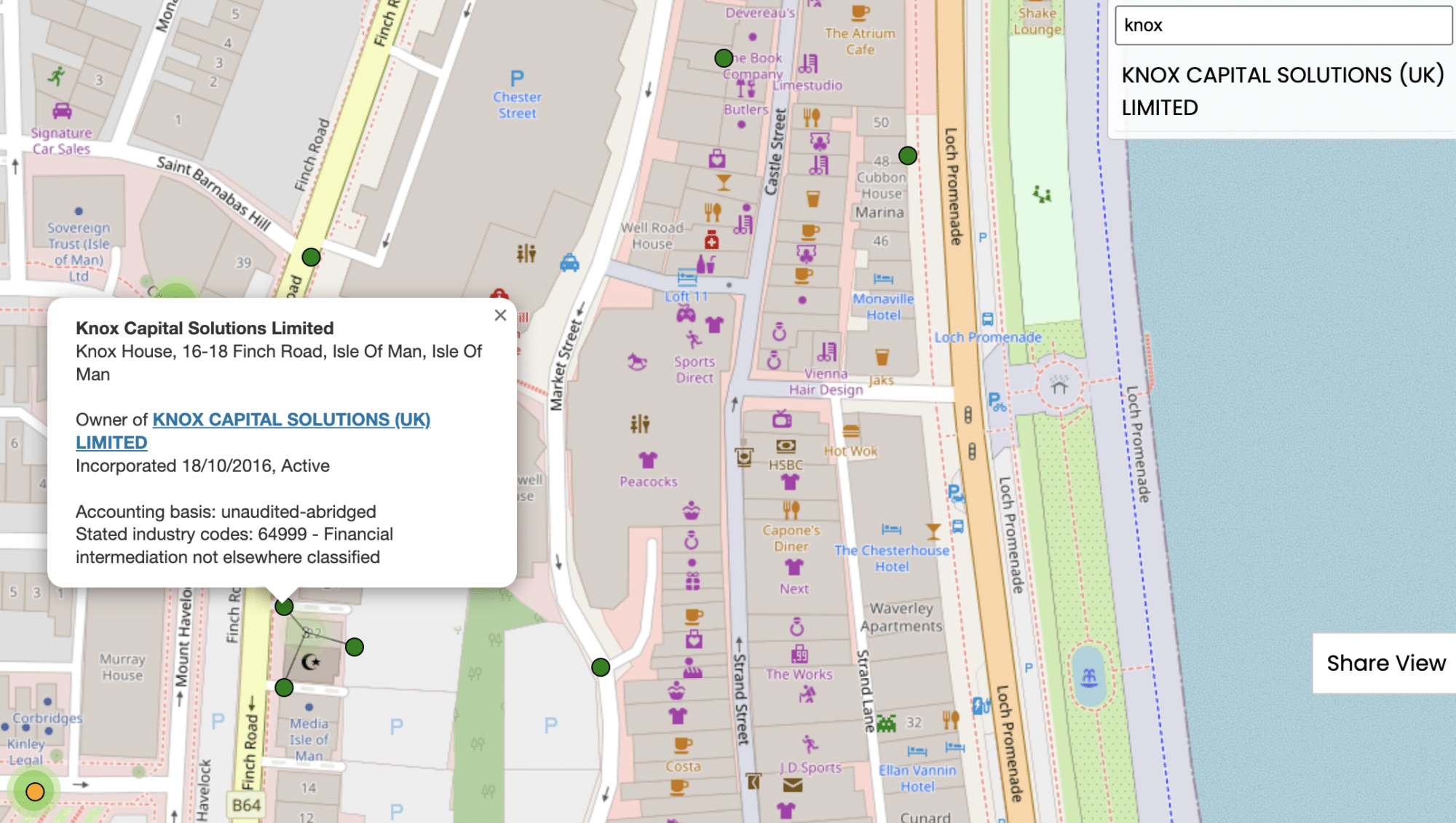Click the green marker under the popup pointer

[284, 606]
